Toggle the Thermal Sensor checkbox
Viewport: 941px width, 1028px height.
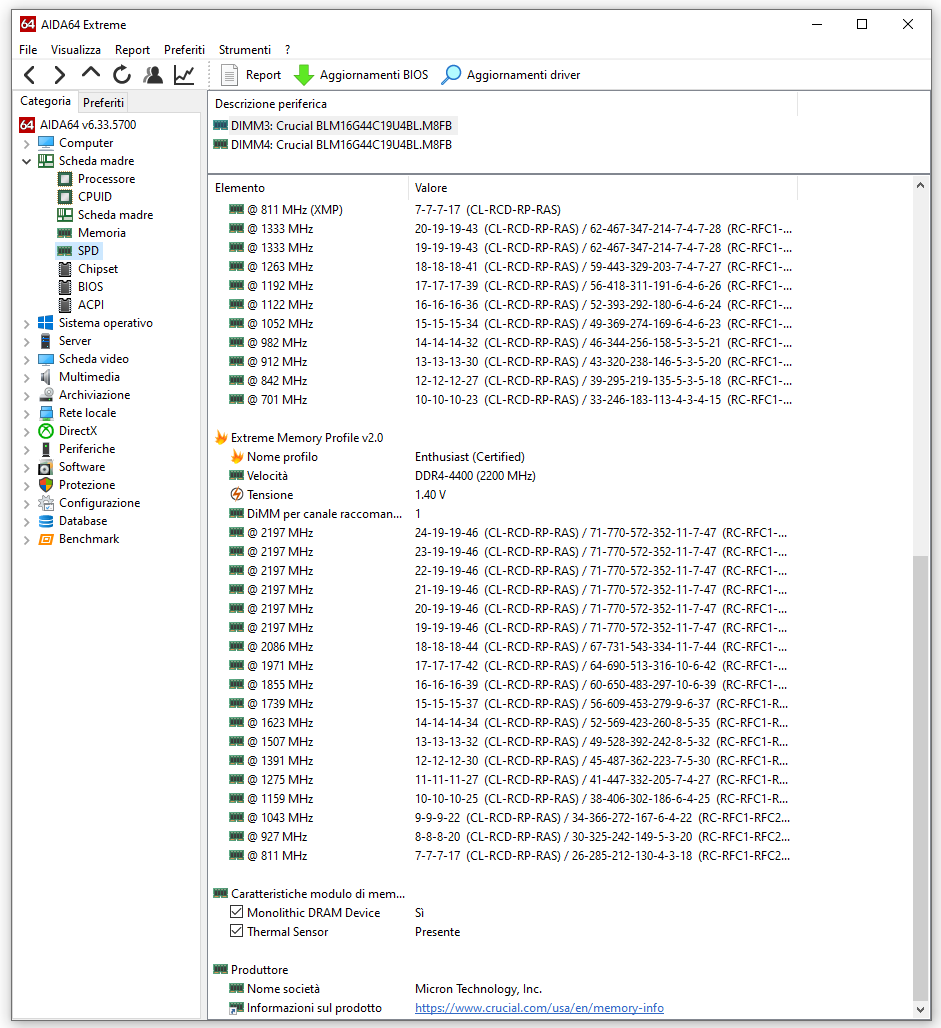[x=237, y=931]
